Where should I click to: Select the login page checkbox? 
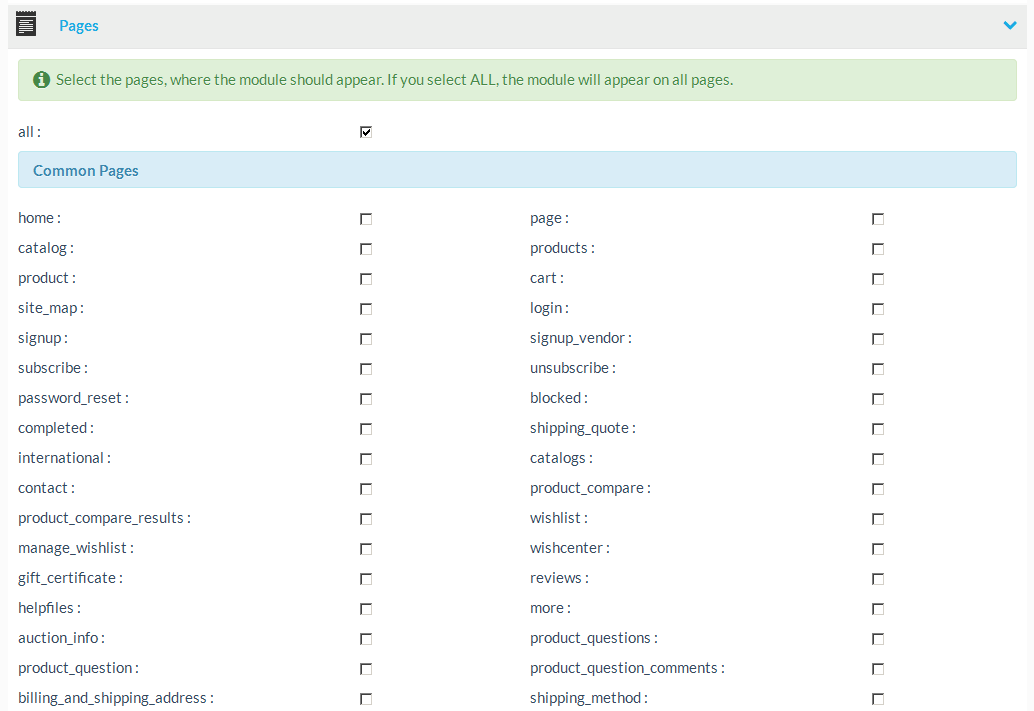click(x=878, y=309)
